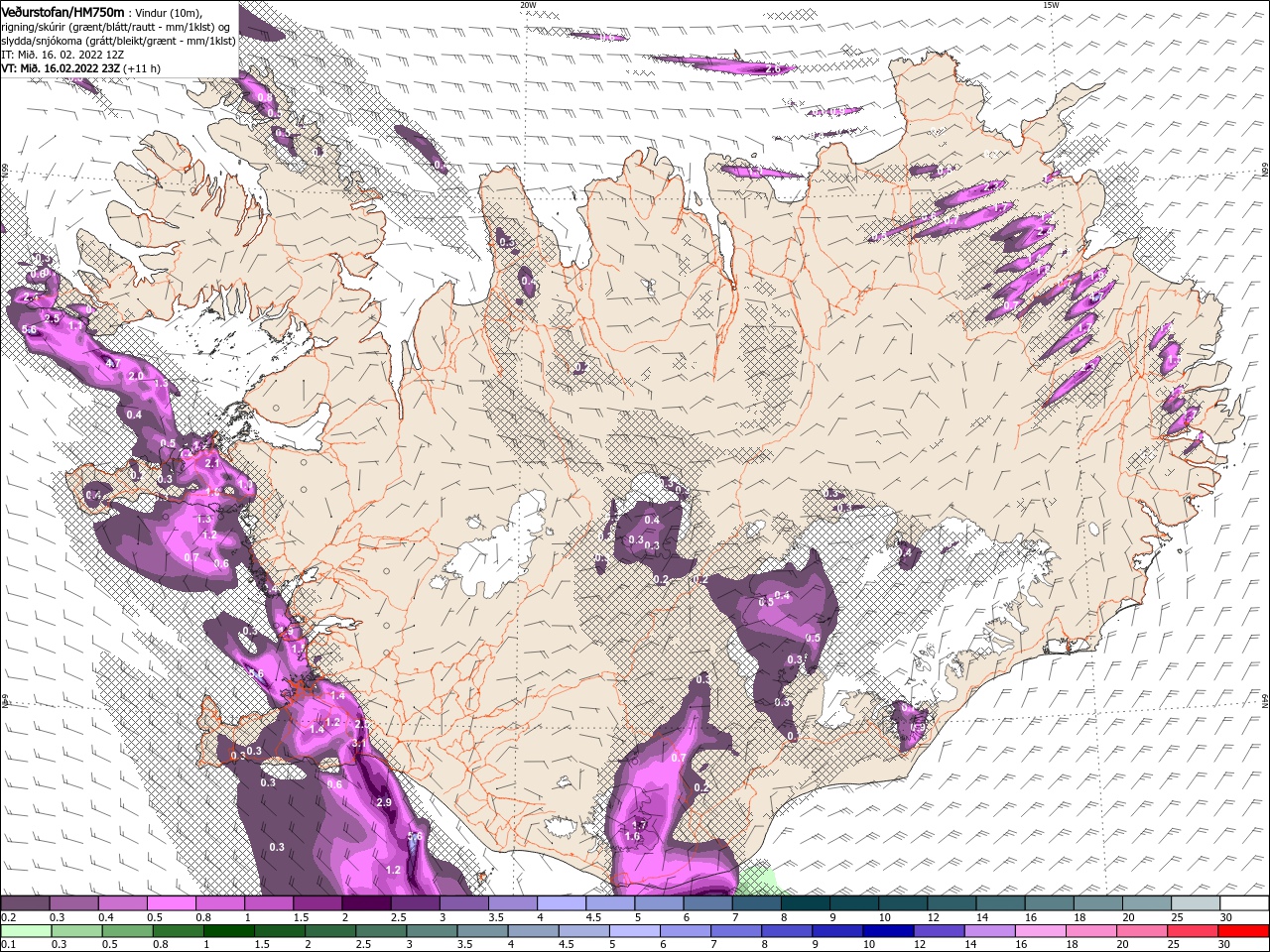Pick rain-scale swatch between 0.8 and 1
This screenshot has width=1270, height=952.
(x=180, y=931)
